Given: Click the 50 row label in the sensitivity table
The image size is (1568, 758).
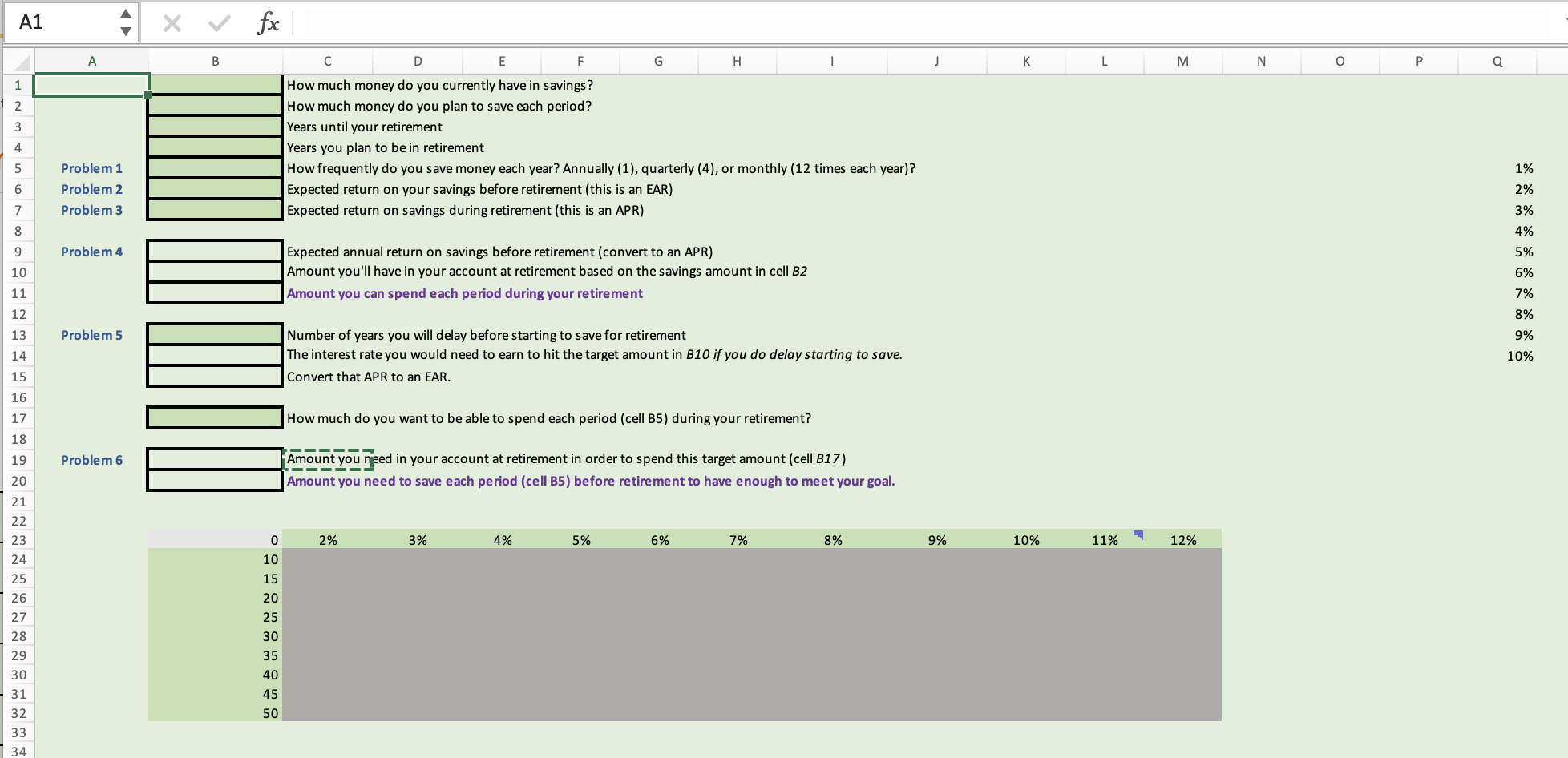Looking at the screenshot, I should [270, 712].
